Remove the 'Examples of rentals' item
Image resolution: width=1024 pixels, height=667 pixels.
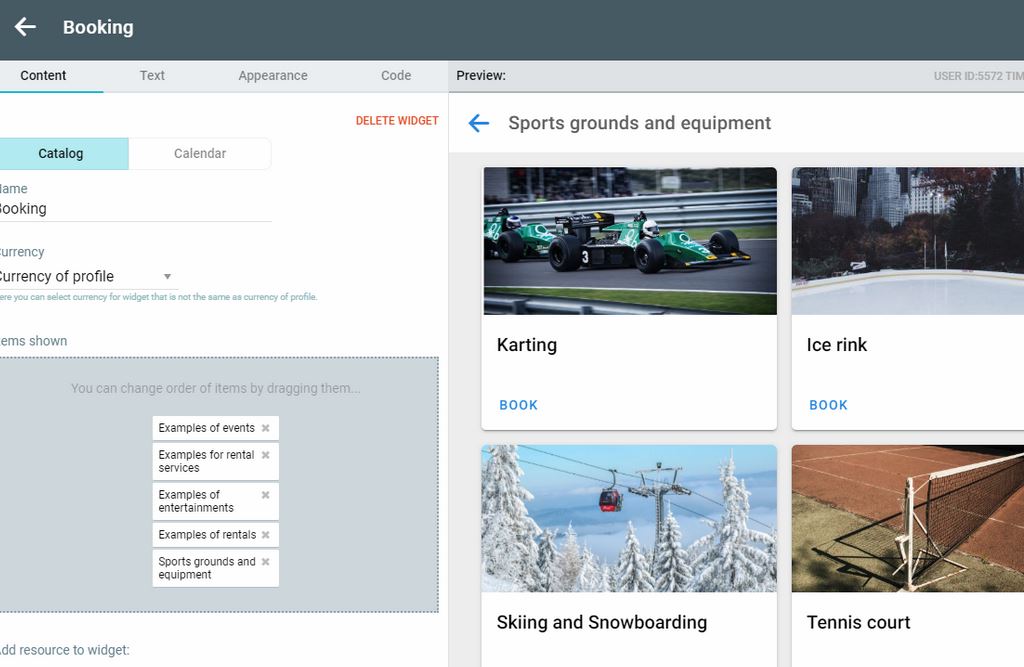266,534
